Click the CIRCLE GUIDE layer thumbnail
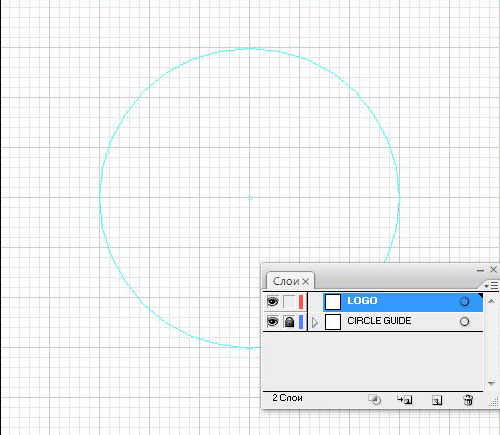 point(333,322)
